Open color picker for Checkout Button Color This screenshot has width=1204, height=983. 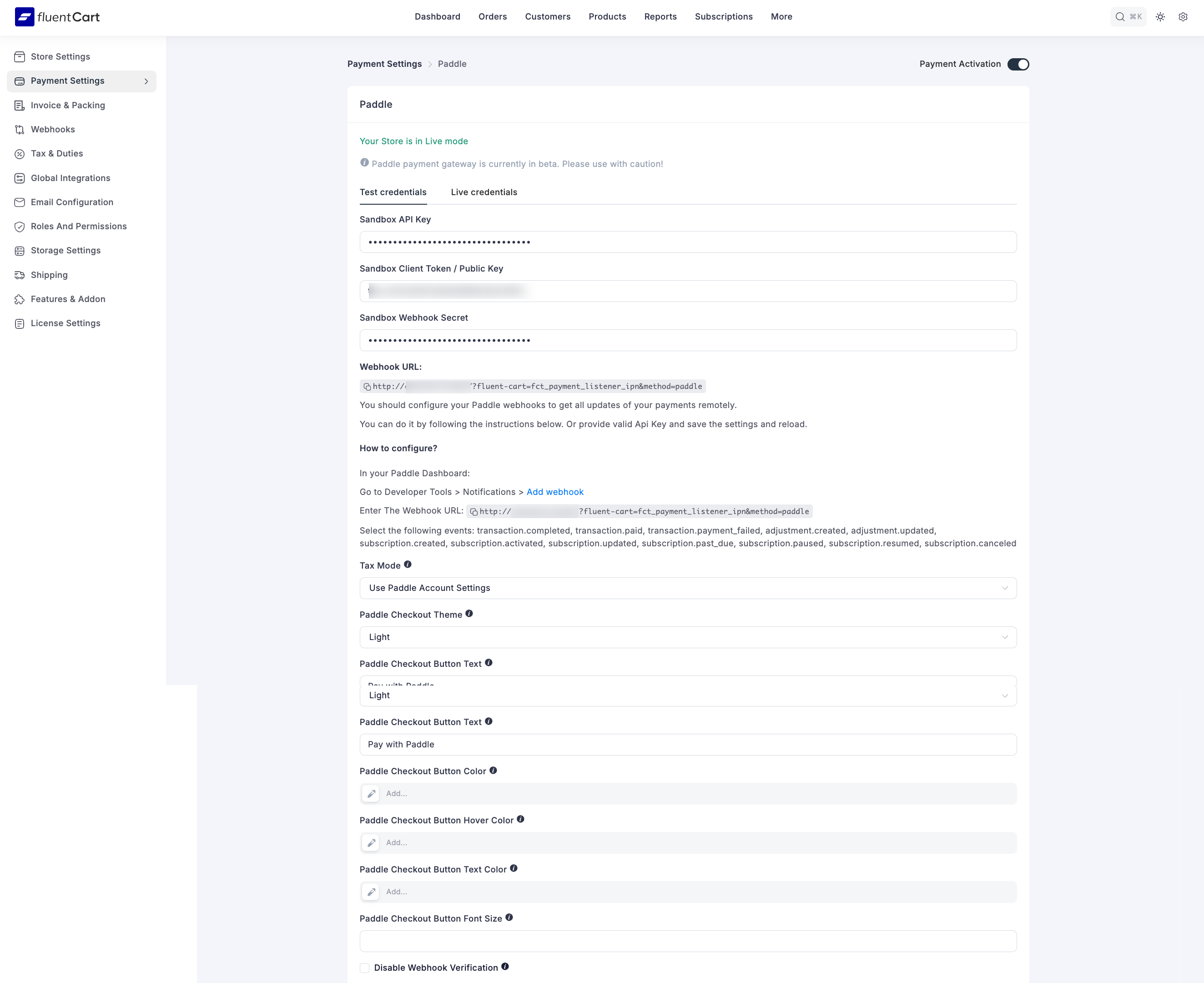(371, 794)
